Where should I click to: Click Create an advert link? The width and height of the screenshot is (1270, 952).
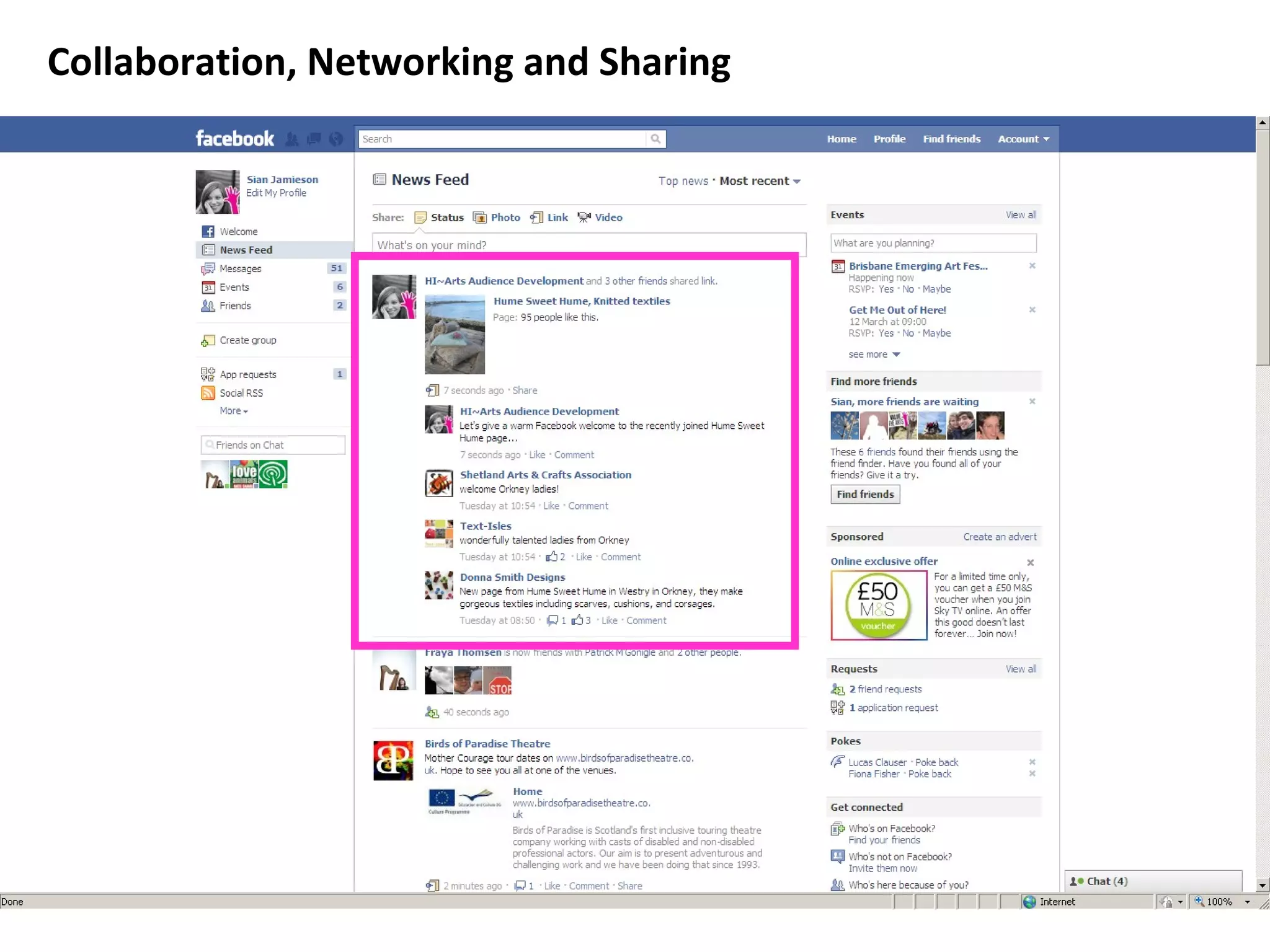click(x=1000, y=537)
